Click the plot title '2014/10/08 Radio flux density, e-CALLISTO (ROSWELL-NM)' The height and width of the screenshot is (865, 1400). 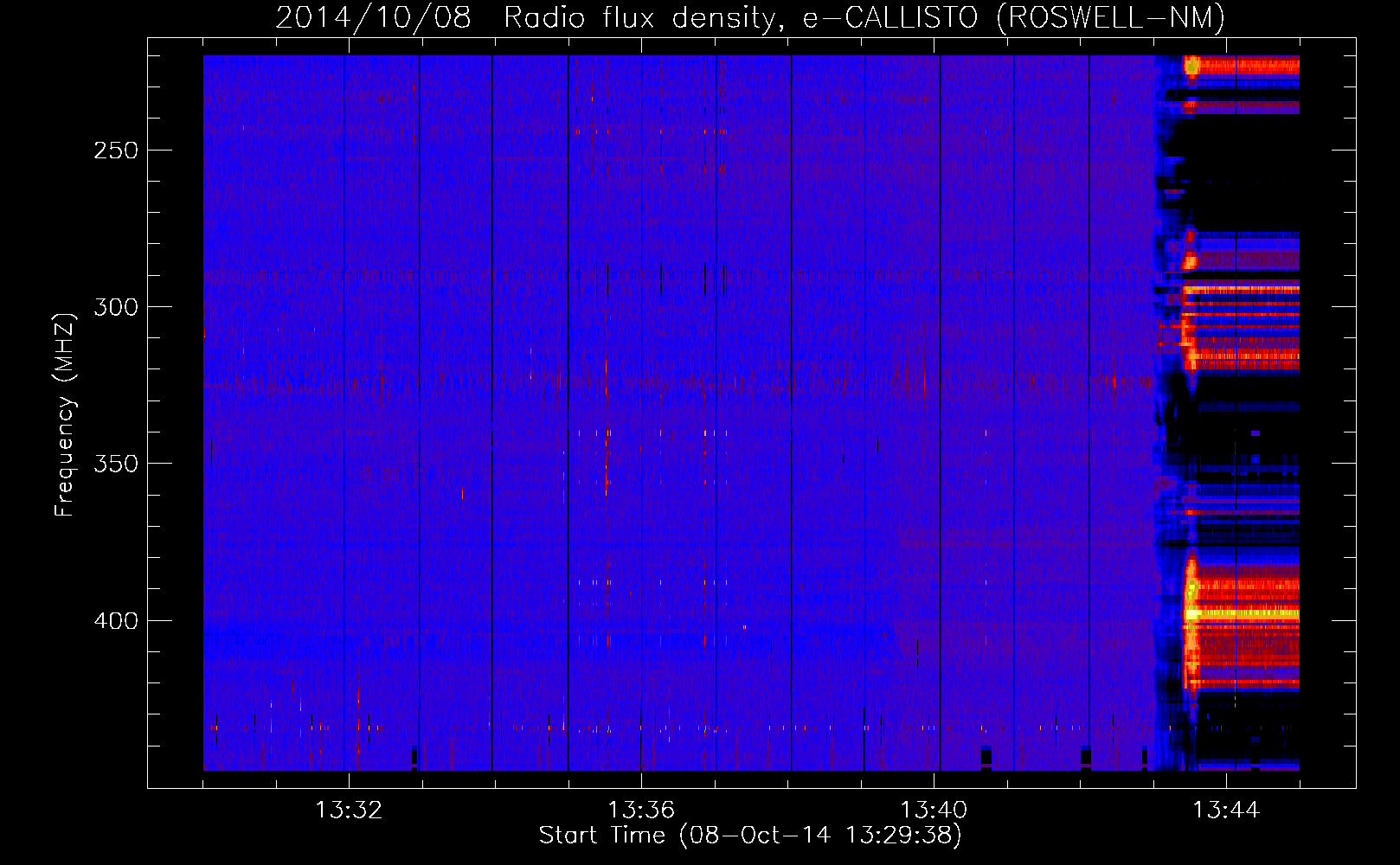tap(750, 18)
